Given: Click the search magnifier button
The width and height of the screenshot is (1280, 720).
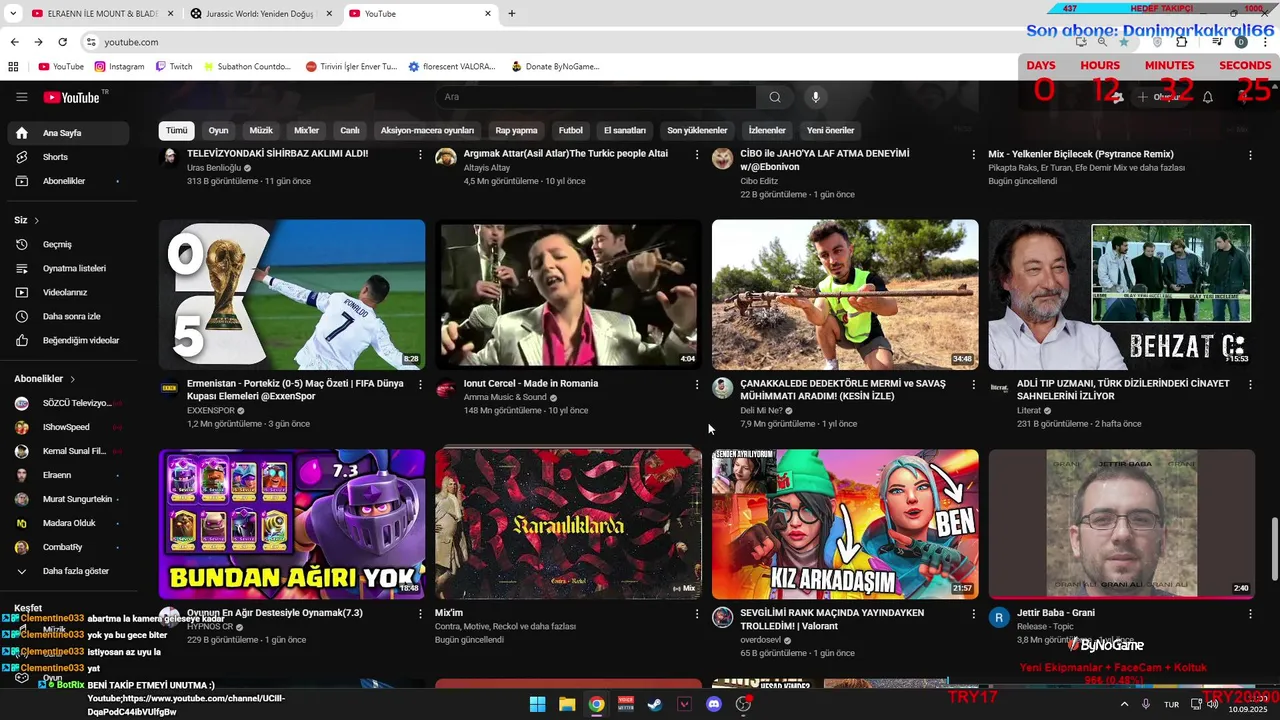Looking at the screenshot, I should tap(775, 97).
